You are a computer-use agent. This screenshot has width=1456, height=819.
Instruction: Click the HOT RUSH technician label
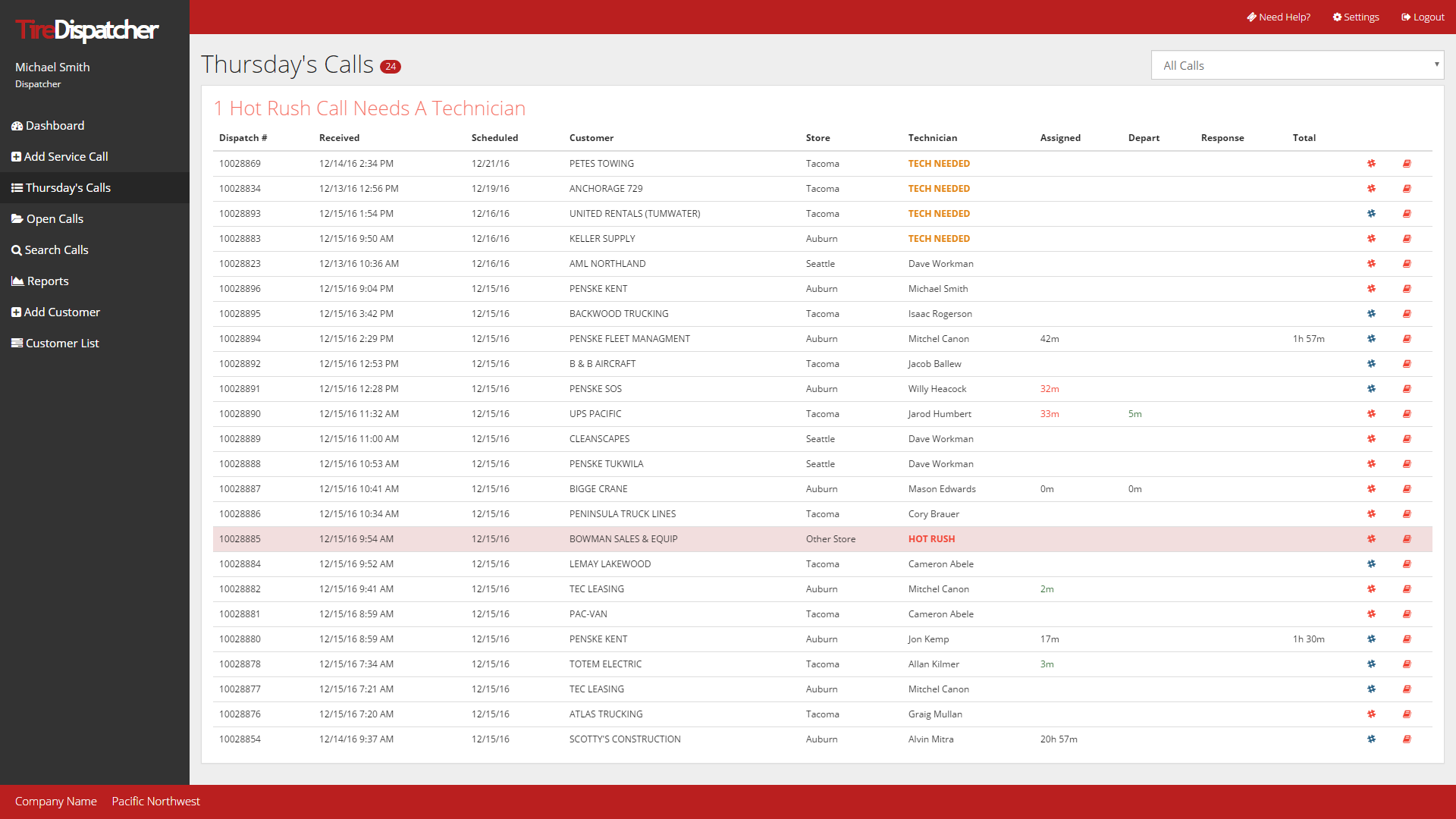click(931, 539)
